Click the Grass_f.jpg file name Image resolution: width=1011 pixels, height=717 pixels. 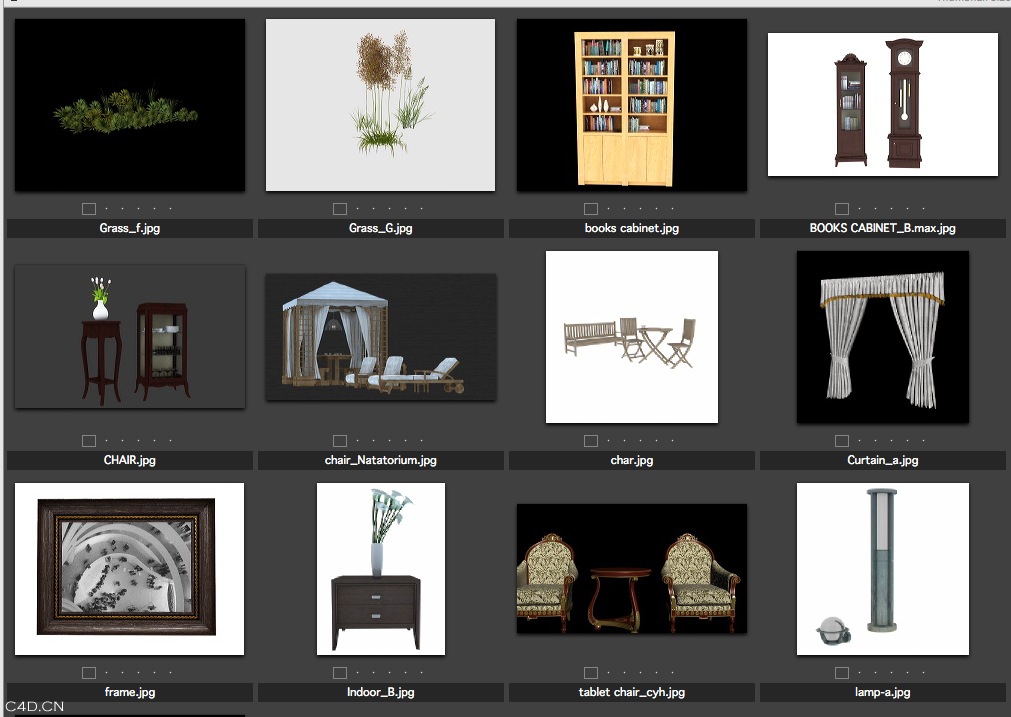[130, 228]
